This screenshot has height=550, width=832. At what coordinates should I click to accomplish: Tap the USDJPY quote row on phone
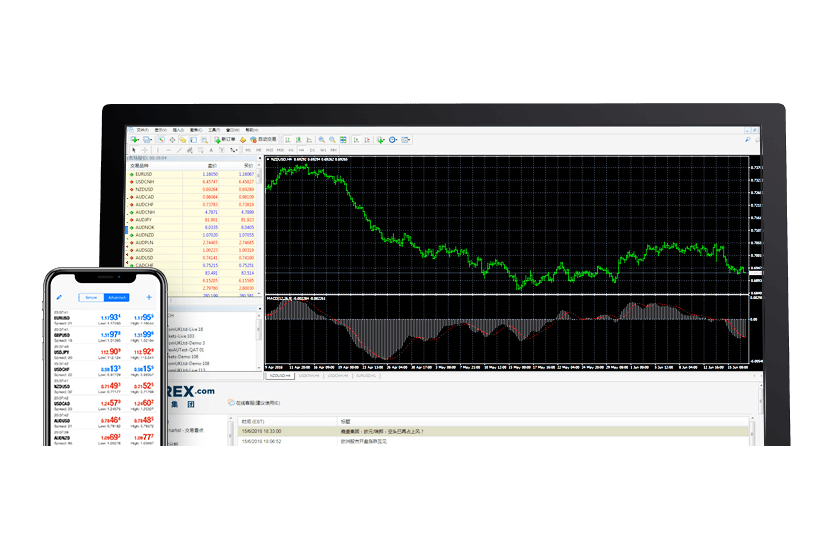pyautogui.click(x=104, y=352)
